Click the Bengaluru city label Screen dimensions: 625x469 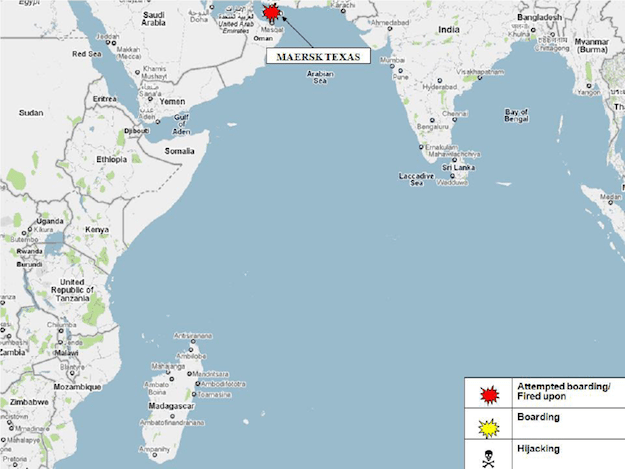433,127
